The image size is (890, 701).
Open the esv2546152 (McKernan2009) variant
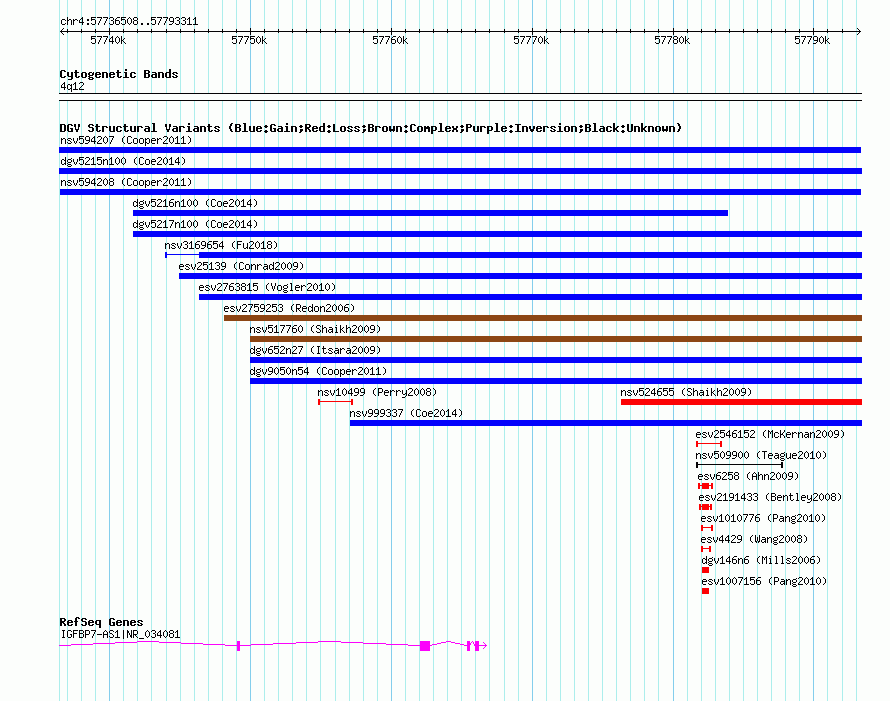(x=709, y=444)
